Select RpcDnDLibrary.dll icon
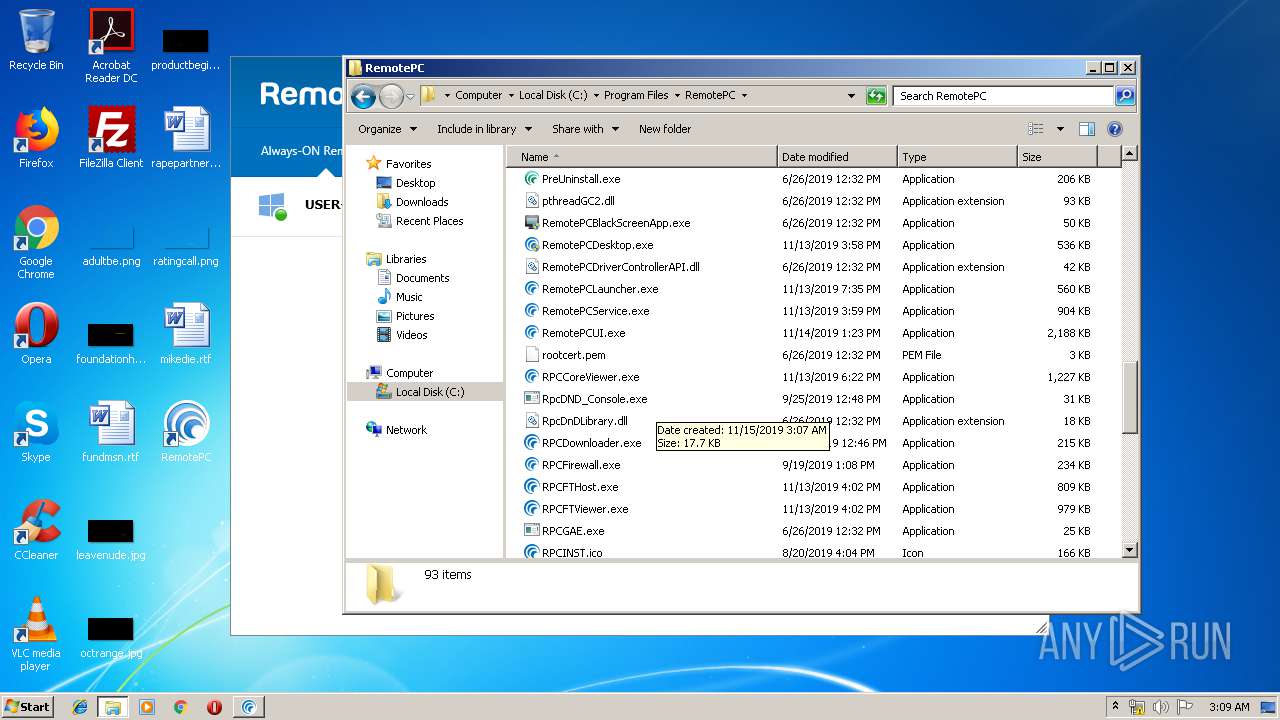This screenshot has height=720, width=1280. point(532,421)
